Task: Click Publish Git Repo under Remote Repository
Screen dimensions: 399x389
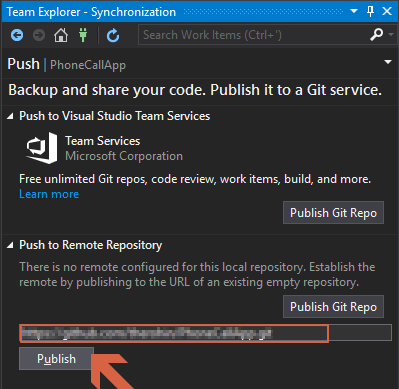Action: (x=333, y=306)
